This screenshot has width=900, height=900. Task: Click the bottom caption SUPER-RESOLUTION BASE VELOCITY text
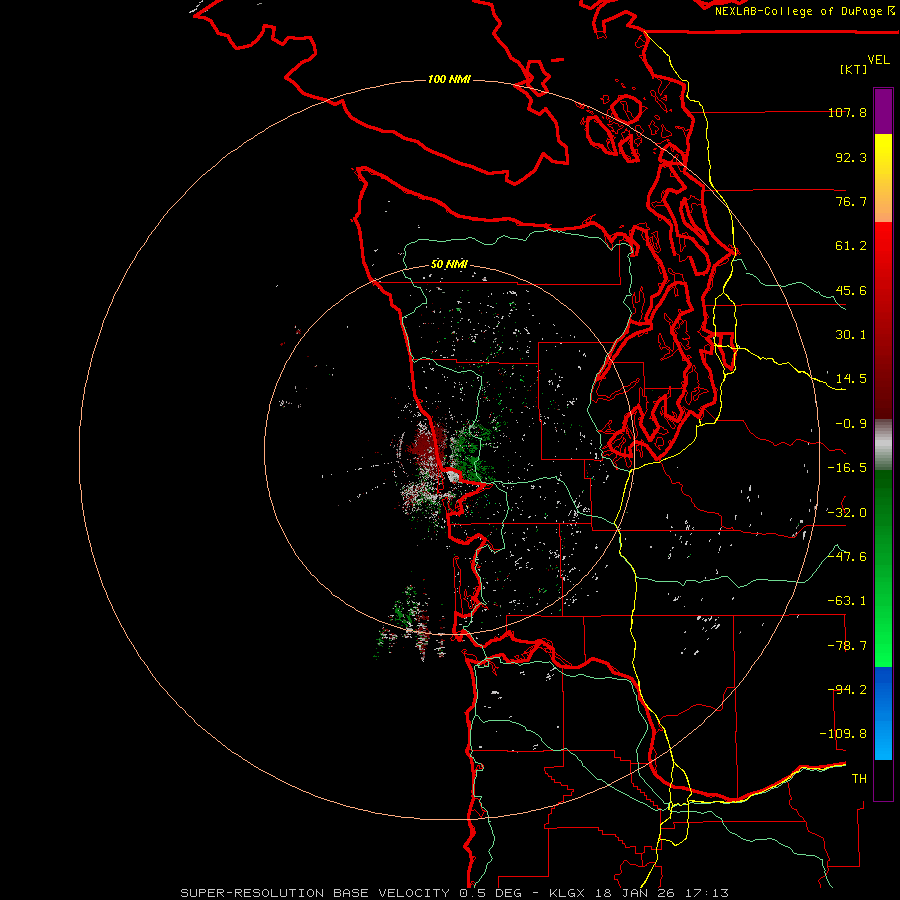click(x=315, y=893)
